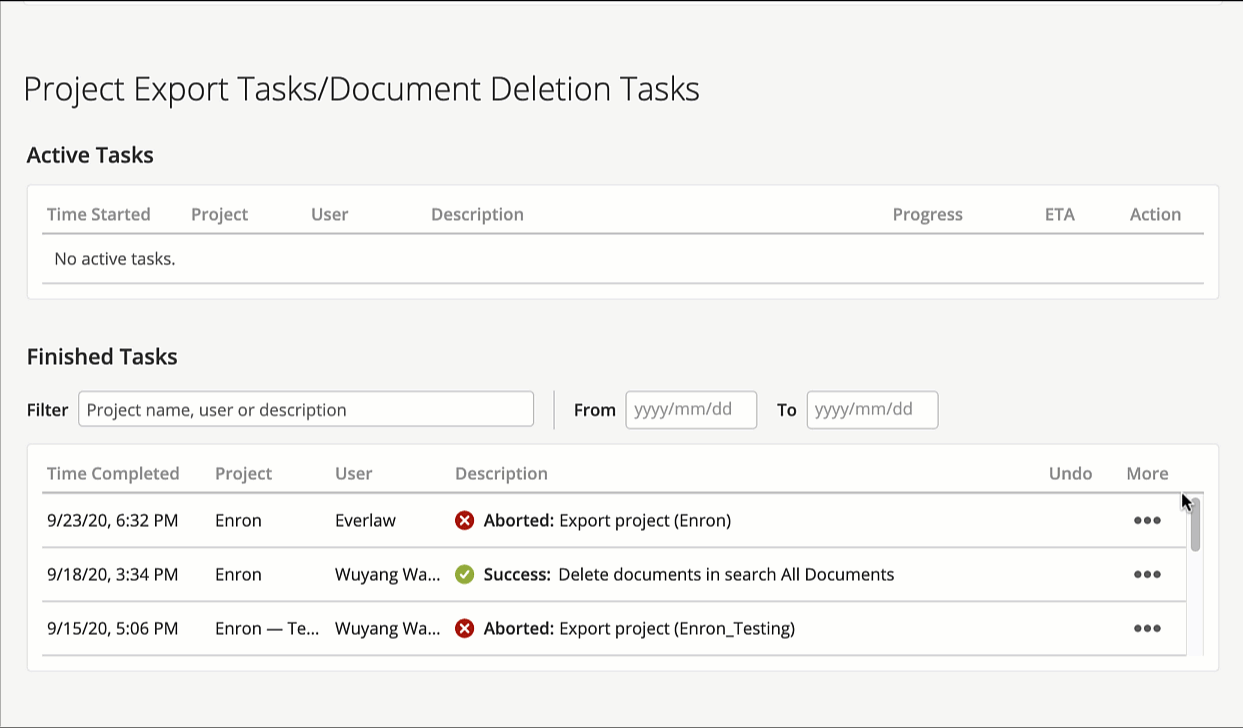The image size is (1243, 728).
Task: Click the From label beside the date field
Action: click(x=595, y=410)
